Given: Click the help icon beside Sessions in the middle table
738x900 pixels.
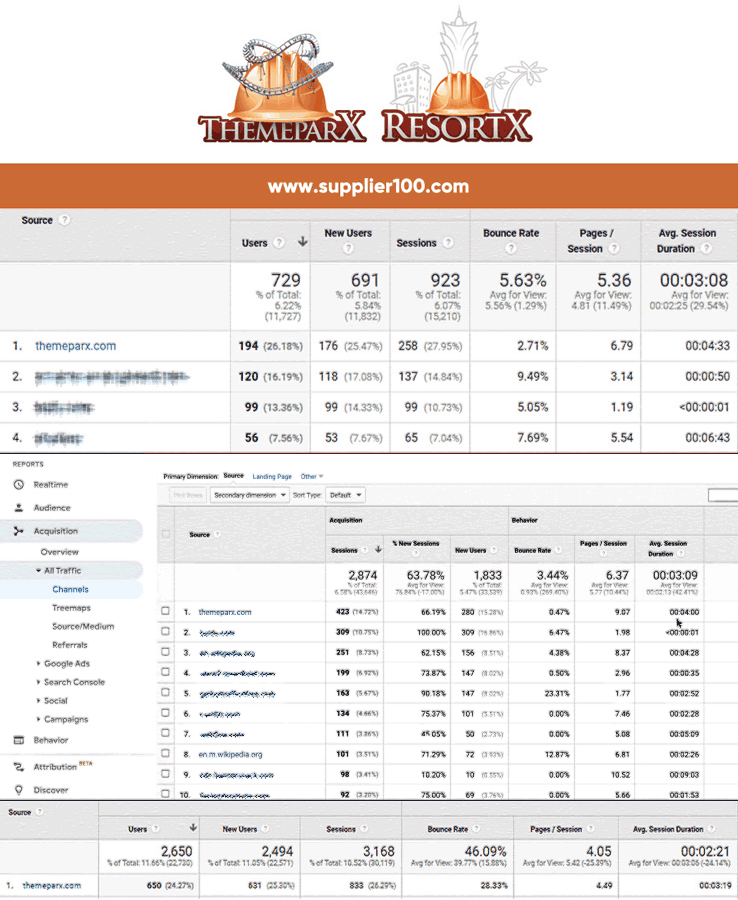Looking at the screenshot, I should click(x=365, y=550).
